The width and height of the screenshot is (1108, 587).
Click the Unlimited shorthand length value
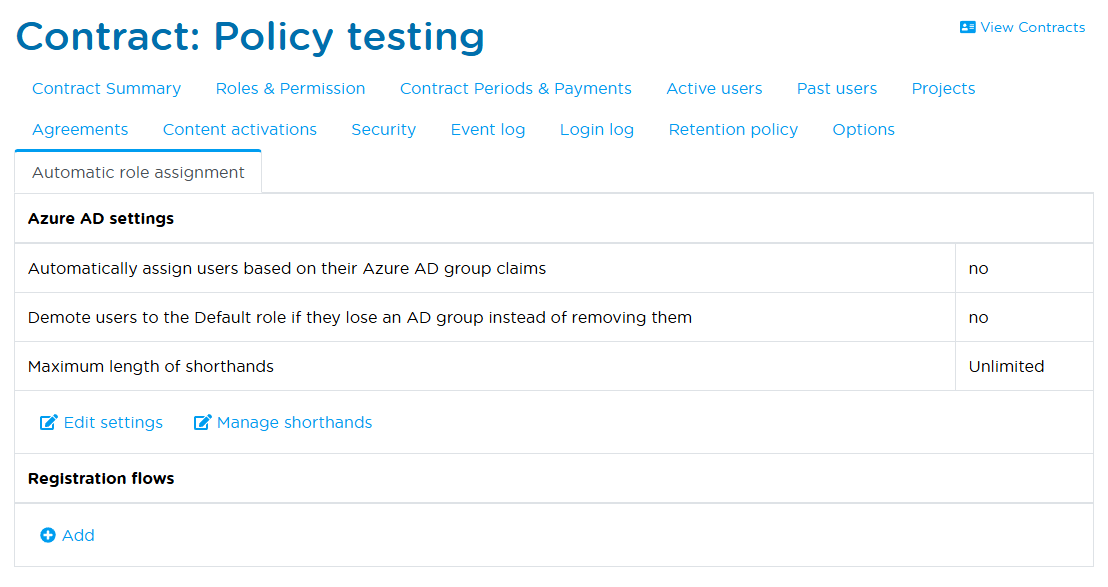pos(1006,367)
